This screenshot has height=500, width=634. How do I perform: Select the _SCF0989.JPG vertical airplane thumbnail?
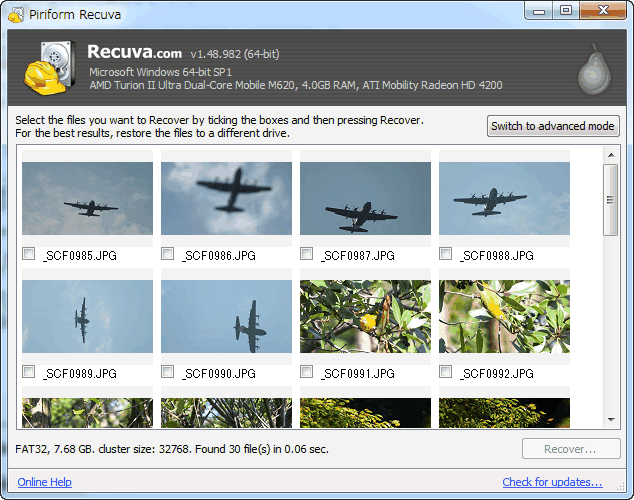87,316
